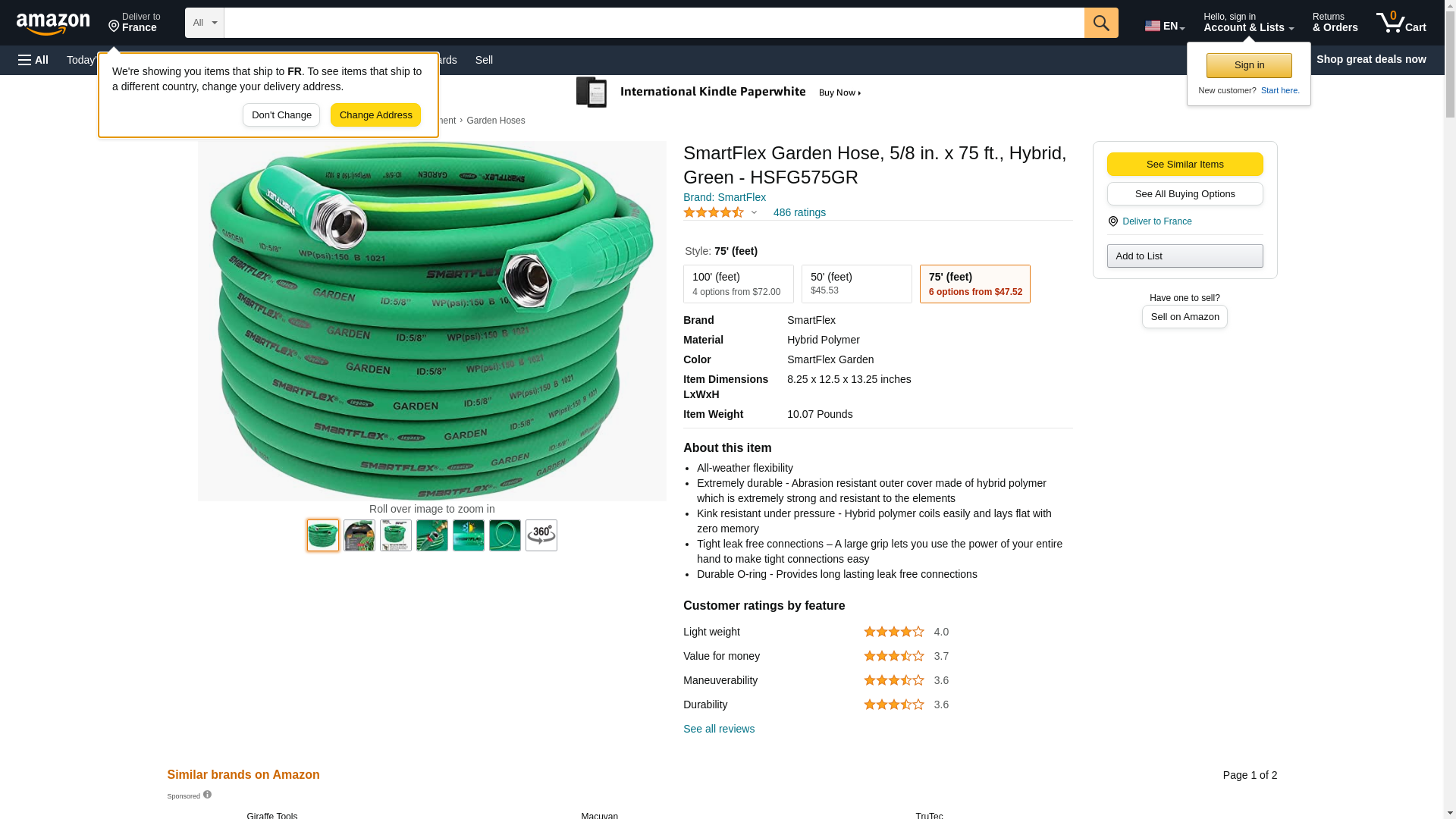Select the 50' (feet) style option
Viewport: 1456px width, 819px height.
[x=856, y=284]
